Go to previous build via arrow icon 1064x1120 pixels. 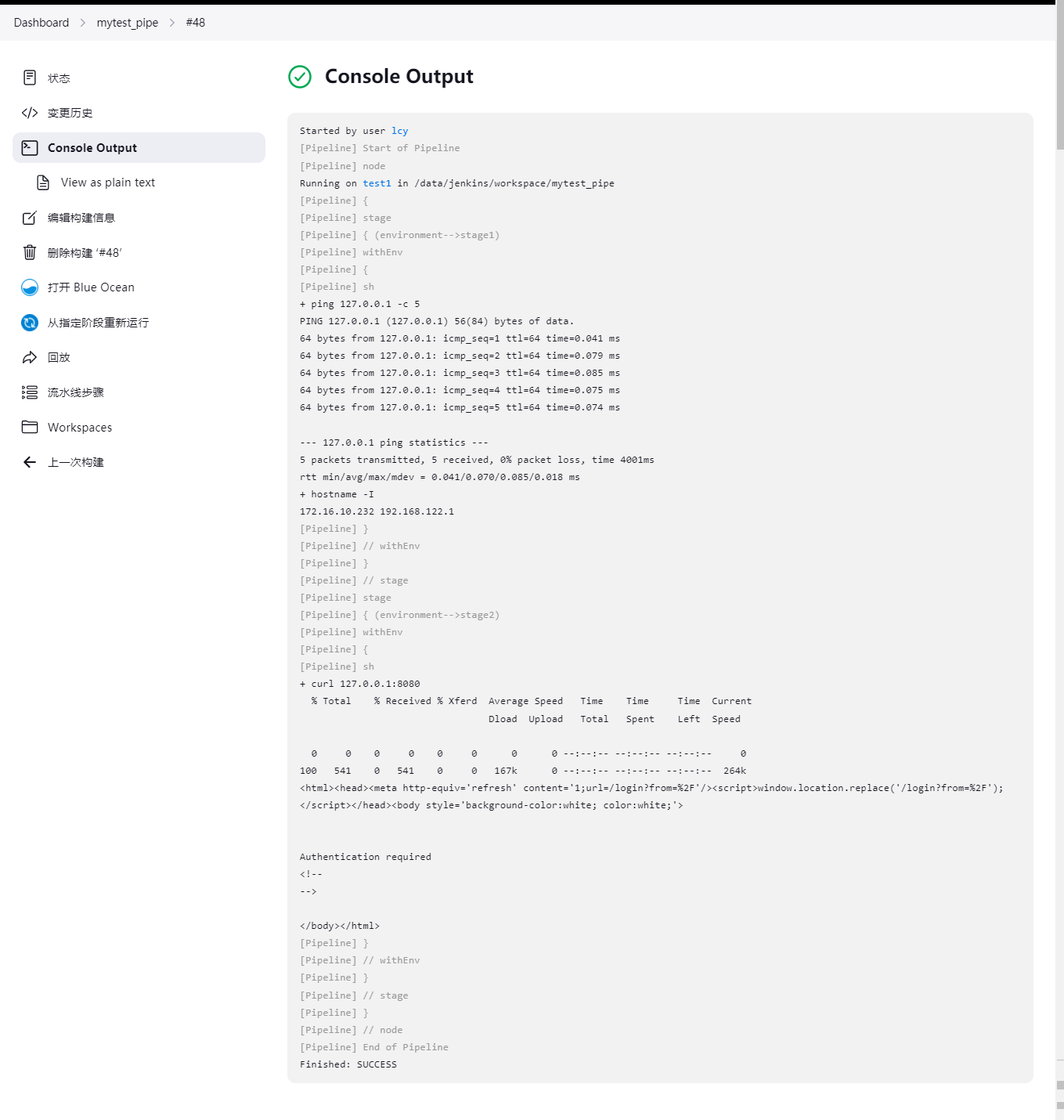point(30,462)
